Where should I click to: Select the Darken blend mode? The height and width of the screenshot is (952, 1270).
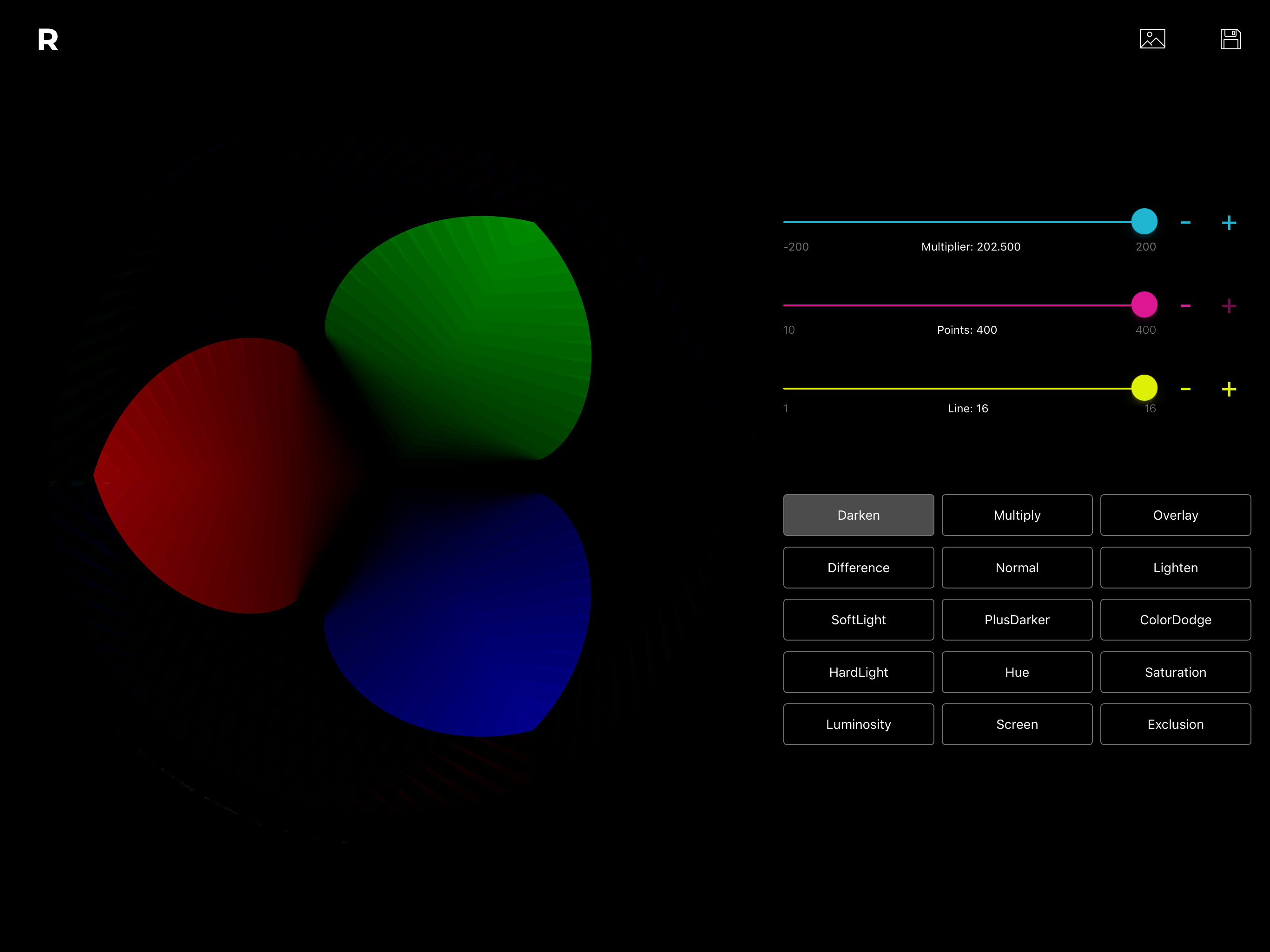(x=858, y=515)
